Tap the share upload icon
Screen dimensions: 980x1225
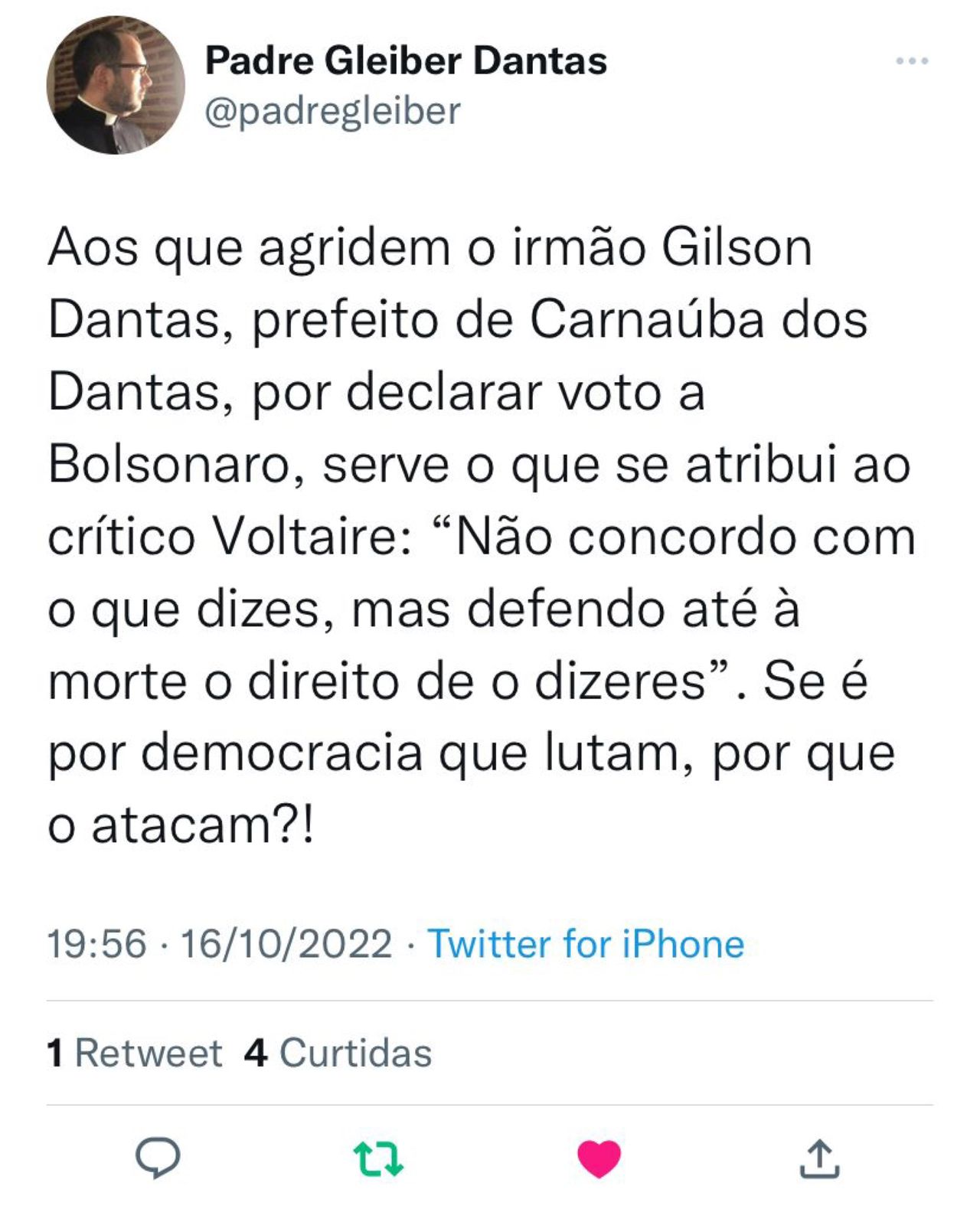[819, 1158]
